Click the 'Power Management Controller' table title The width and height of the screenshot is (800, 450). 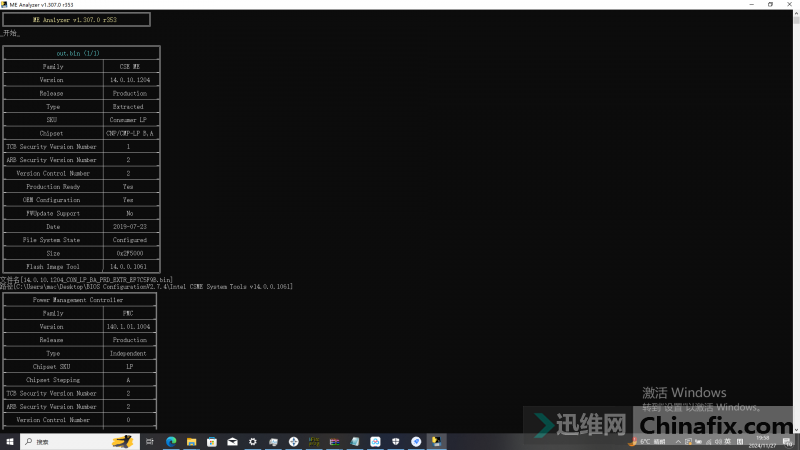tap(78, 300)
